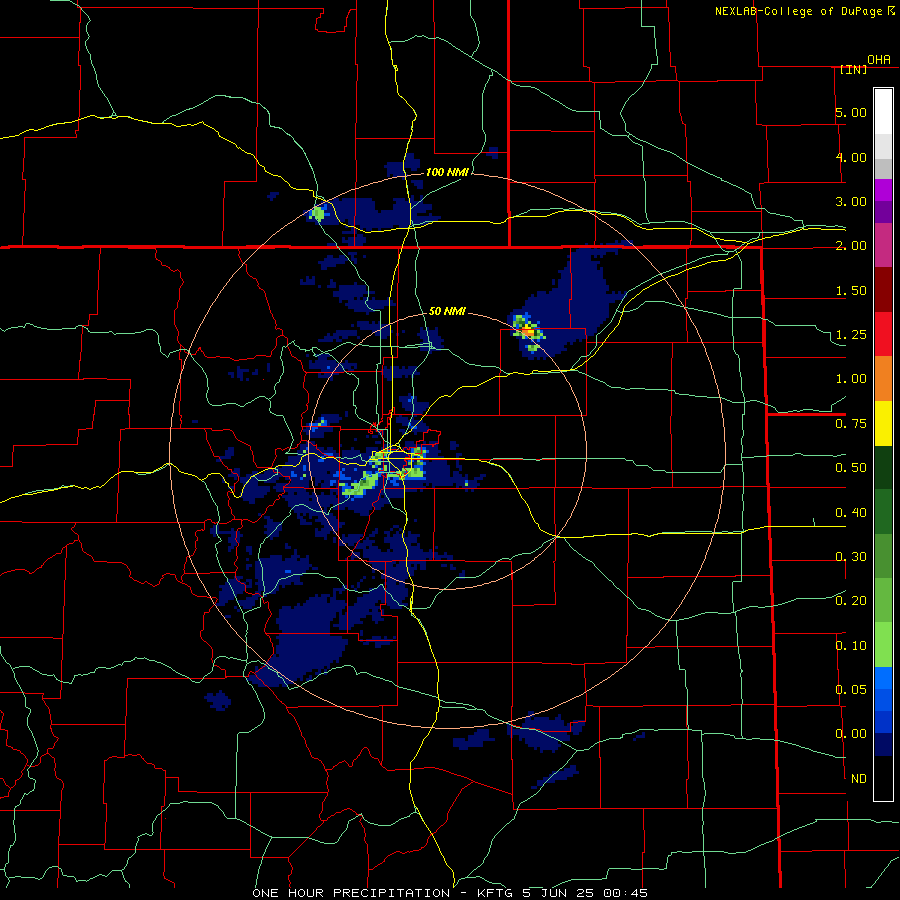Select the bright red legend swatch
The width and height of the screenshot is (900, 900).
[883, 334]
